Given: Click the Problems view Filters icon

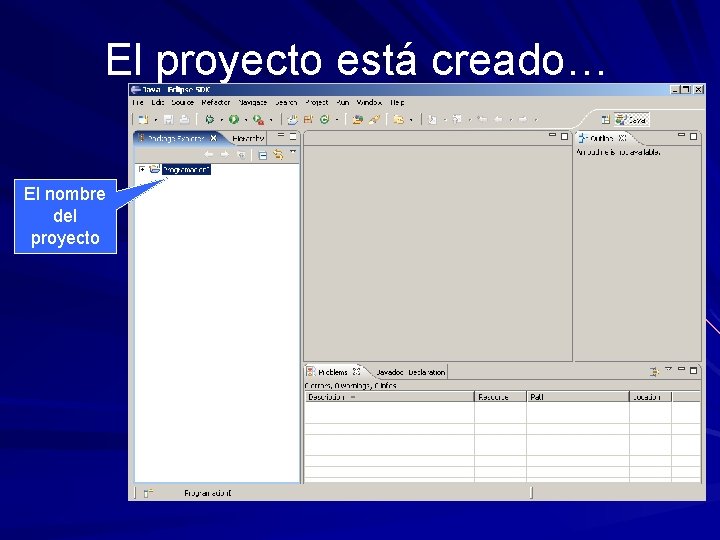Looking at the screenshot, I should point(654,372).
